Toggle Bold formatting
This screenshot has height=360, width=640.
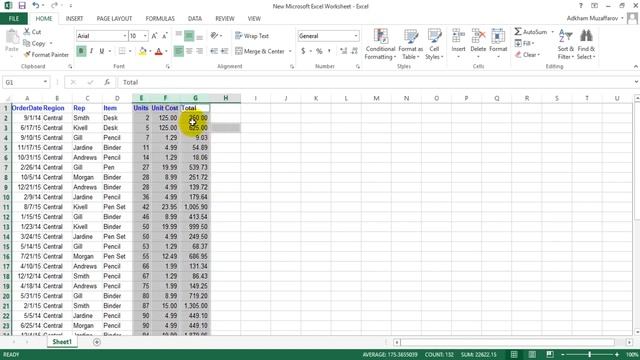coord(81,51)
